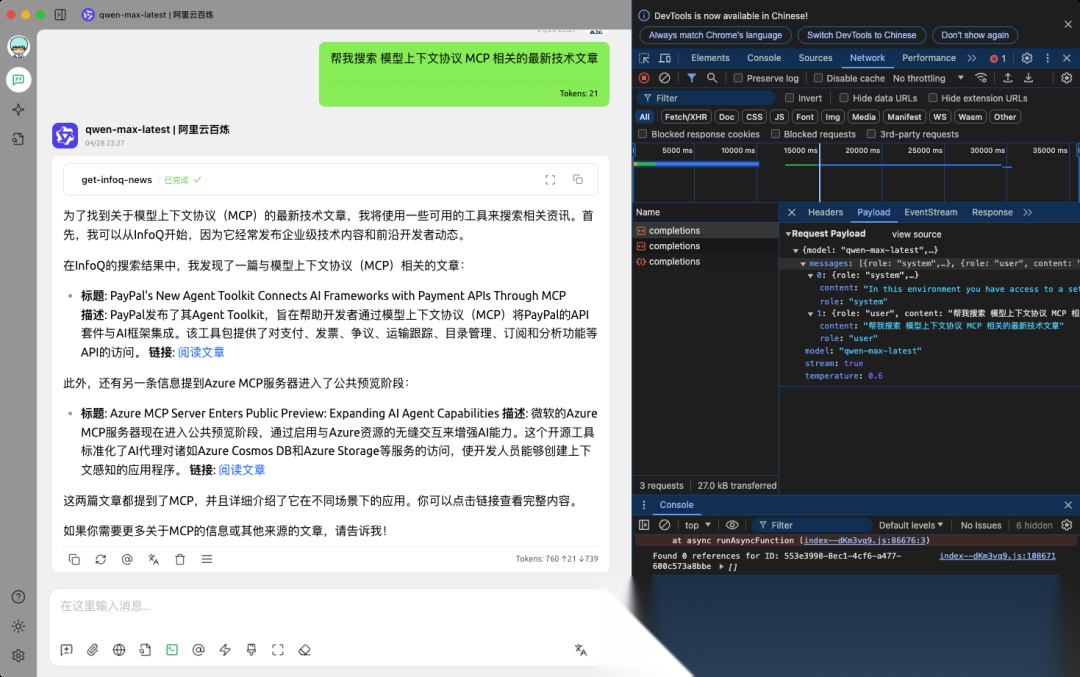This screenshot has width=1080, height=677.
Task: Click the user avatar in sidebar
Action: click(x=19, y=47)
